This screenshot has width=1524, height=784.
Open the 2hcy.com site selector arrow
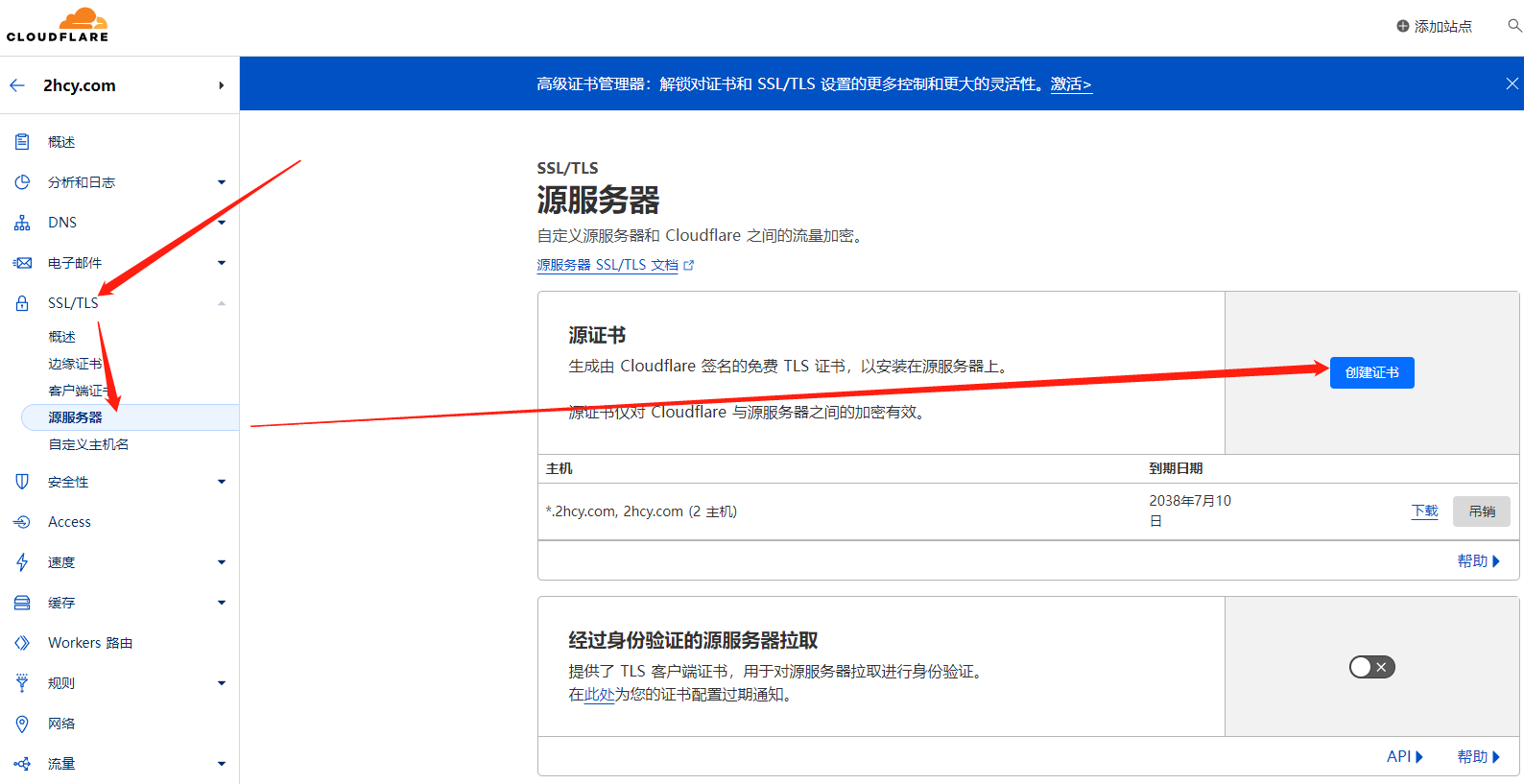tap(222, 85)
